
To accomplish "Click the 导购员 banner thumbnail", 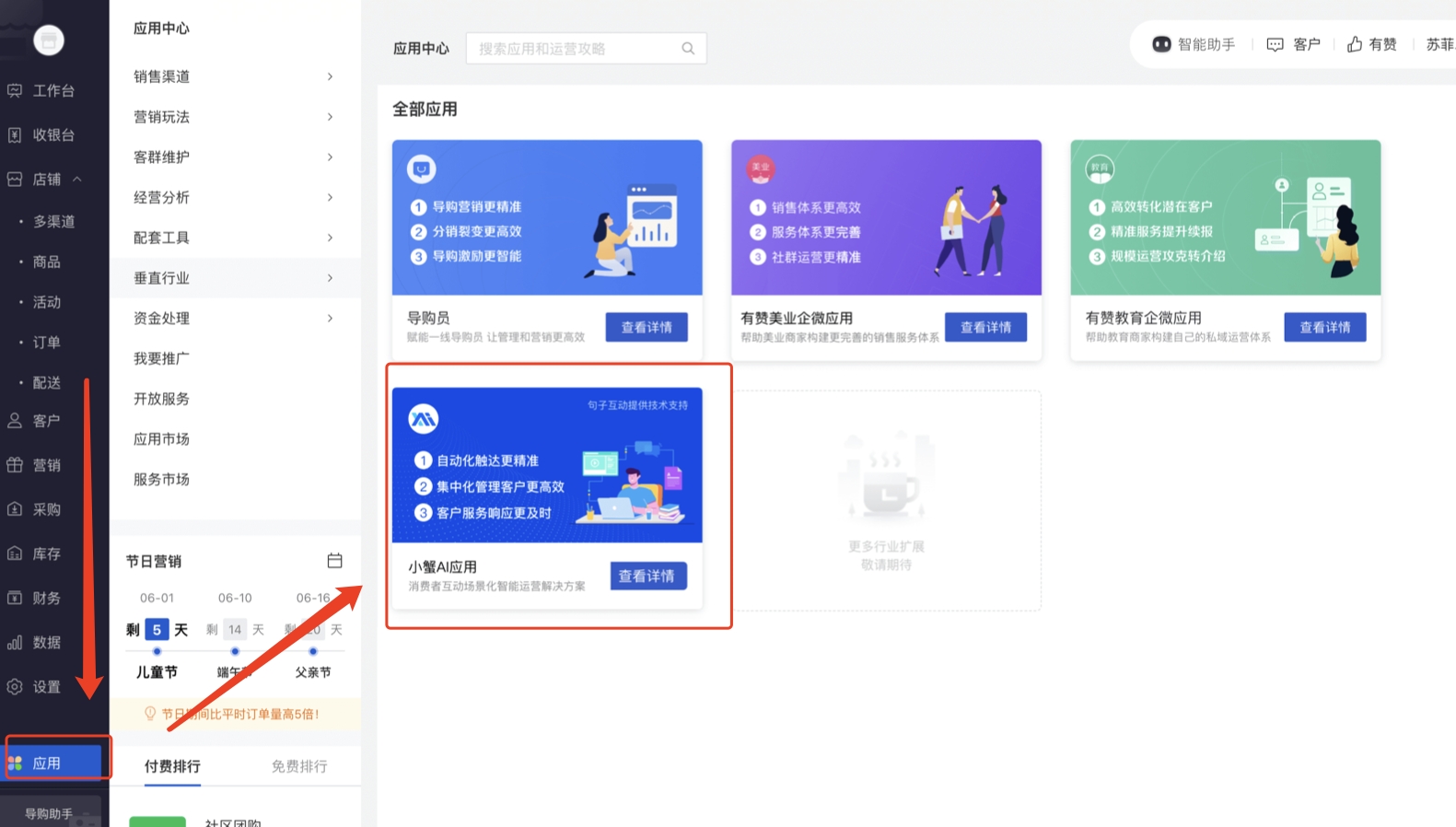I will (547, 217).
